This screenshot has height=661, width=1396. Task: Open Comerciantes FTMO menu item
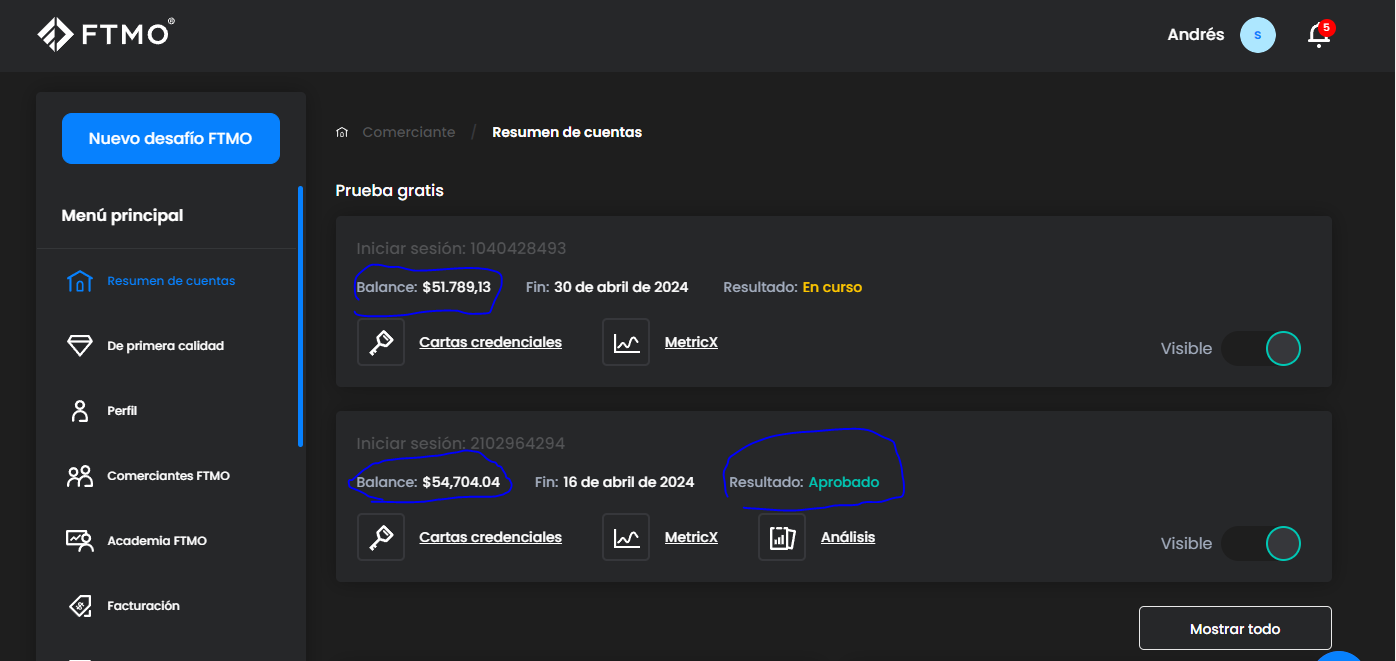pyautogui.click(x=168, y=476)
